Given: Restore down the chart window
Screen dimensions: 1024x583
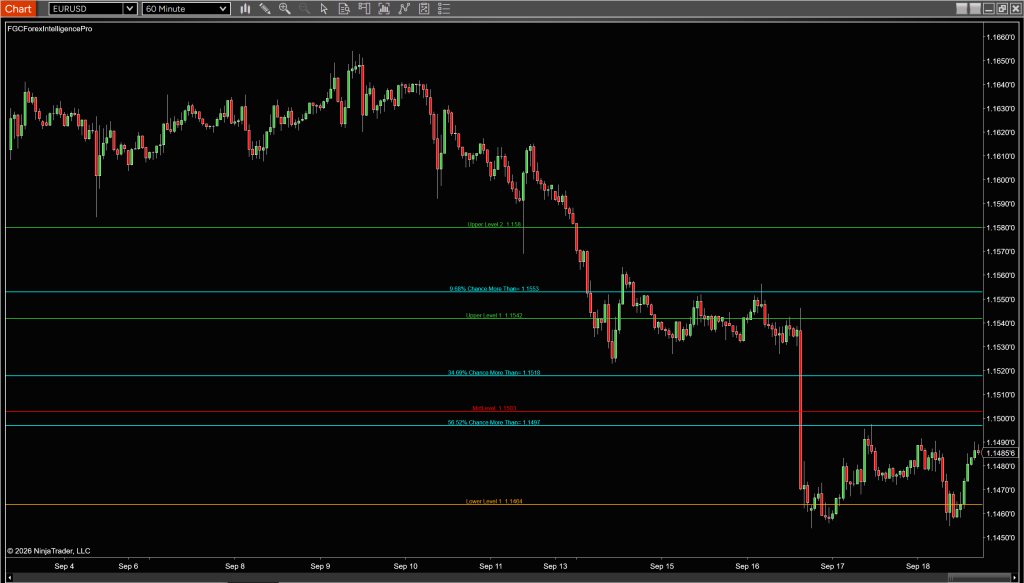Looking at the screenshot, I should point(1002,8).
